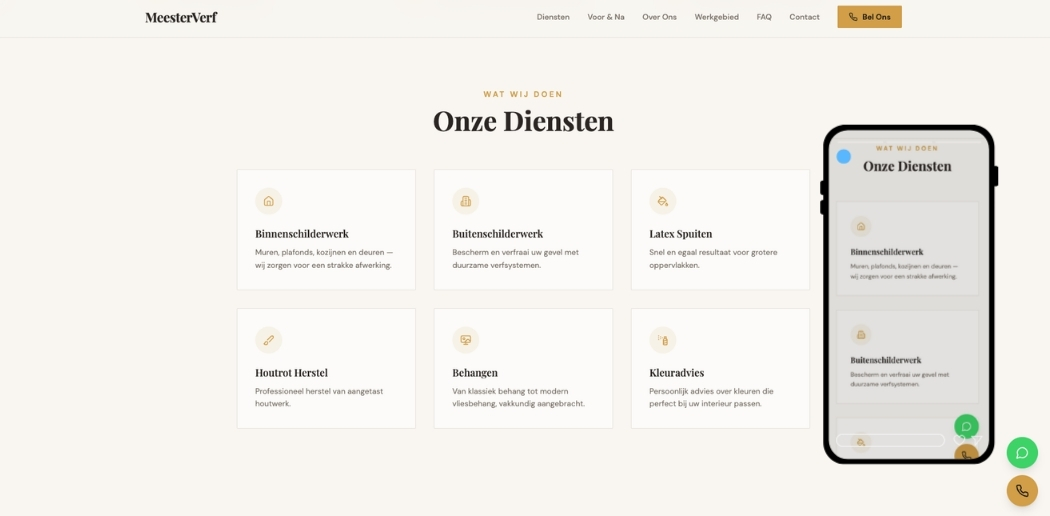Click the MeesterVerf logo
This screenshot has height=516, width=1050.
[181, 17]
